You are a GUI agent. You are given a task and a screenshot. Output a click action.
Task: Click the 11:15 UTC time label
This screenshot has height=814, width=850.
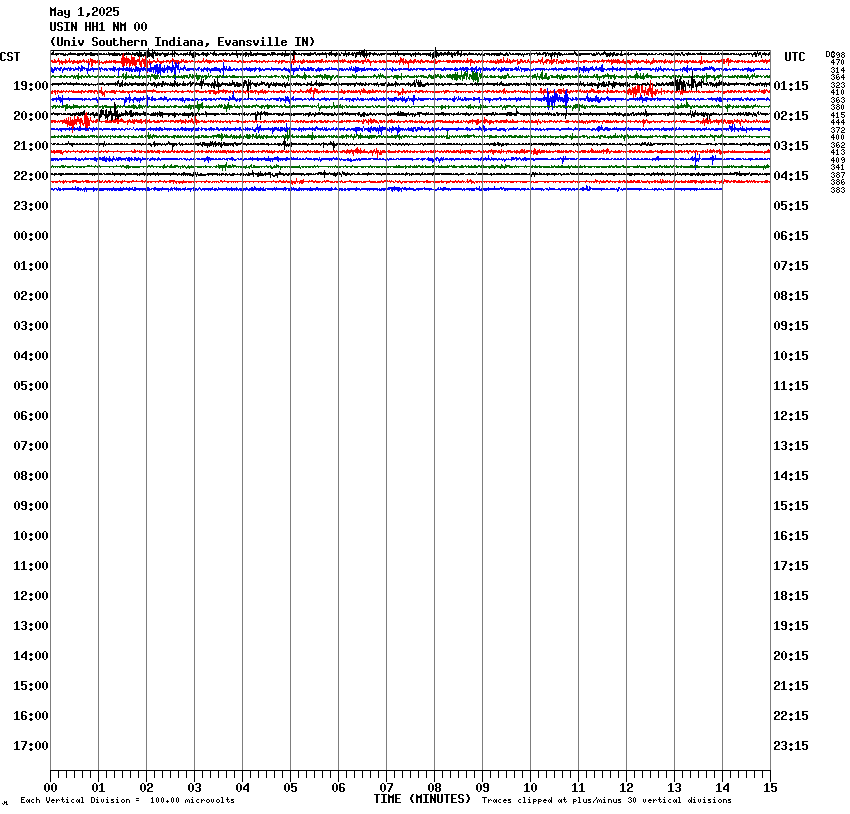[791, 386]
